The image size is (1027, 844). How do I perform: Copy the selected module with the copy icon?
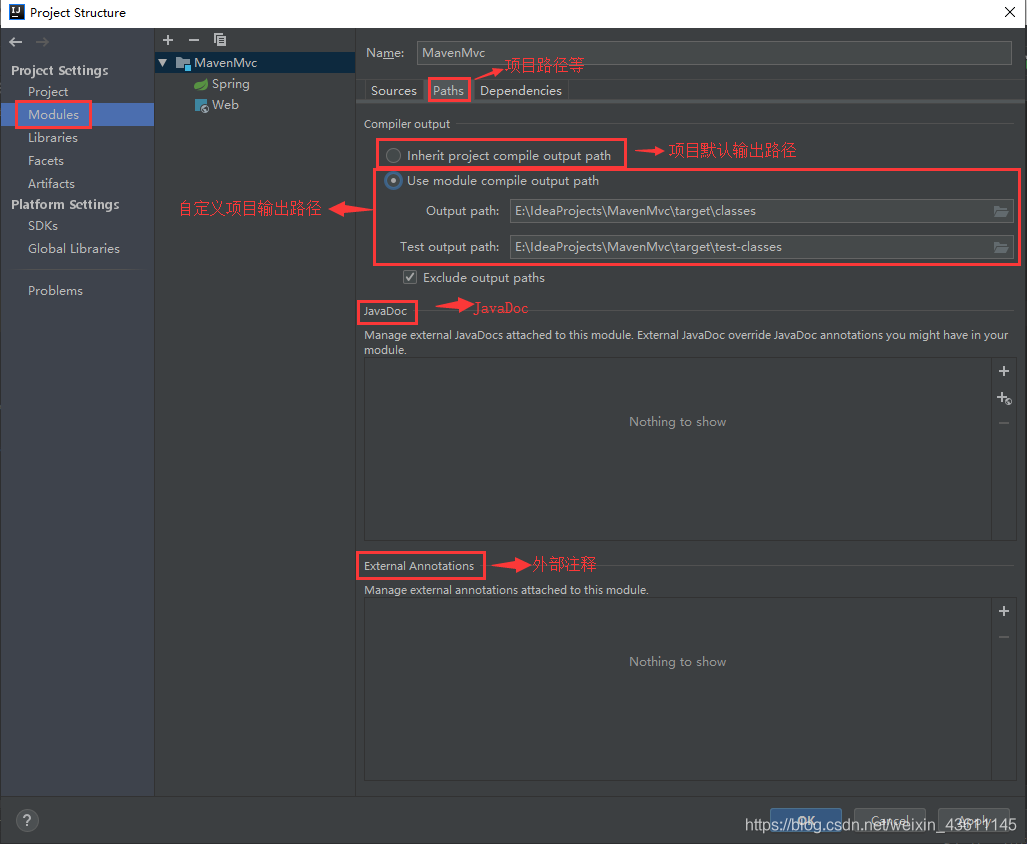tap(220, 40)
